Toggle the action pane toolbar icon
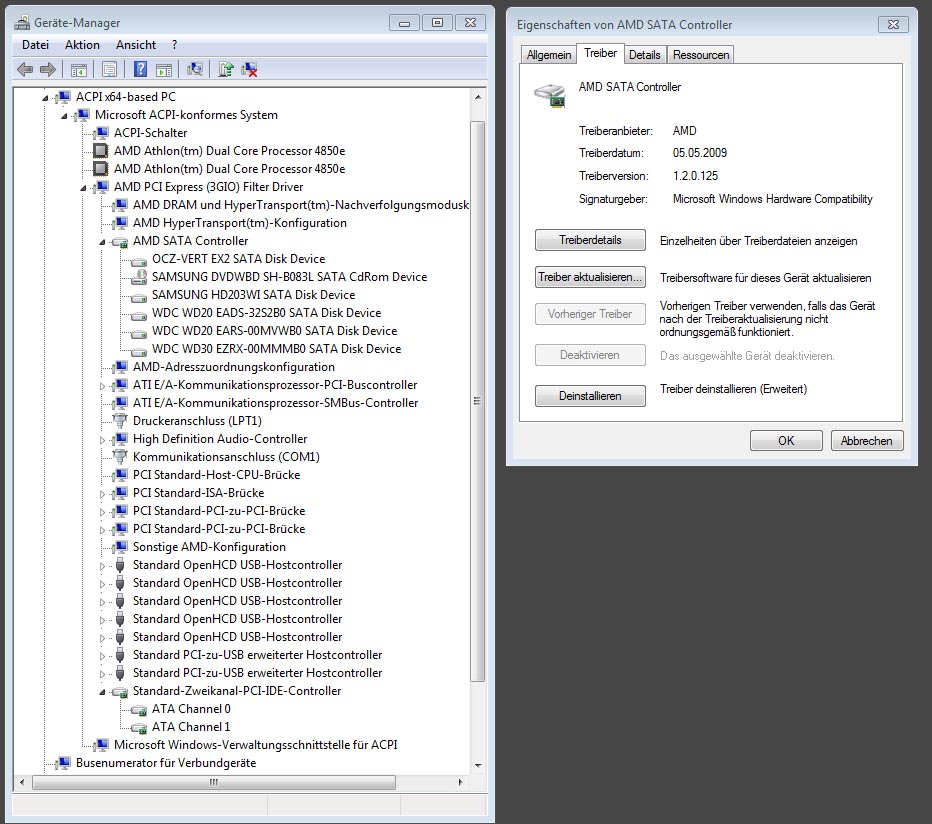The width and height of the screenshot is (932, 824). pos(164,70)
